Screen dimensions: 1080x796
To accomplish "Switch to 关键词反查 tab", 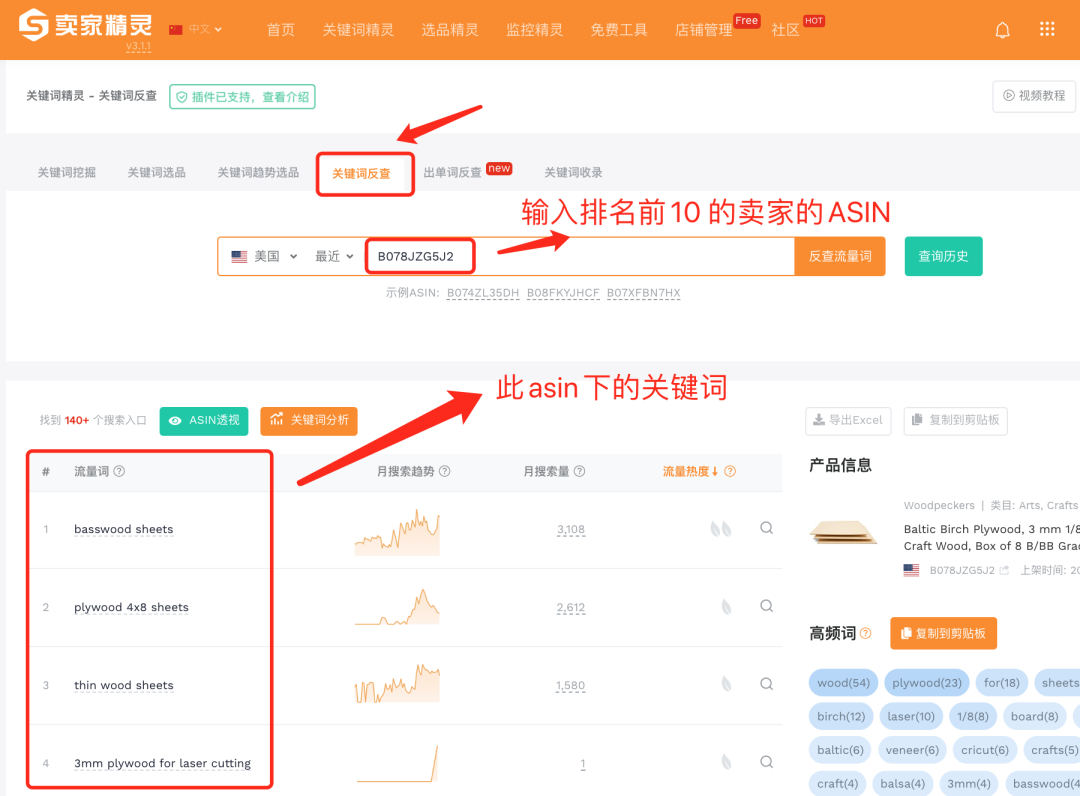I will pos(362,174).
